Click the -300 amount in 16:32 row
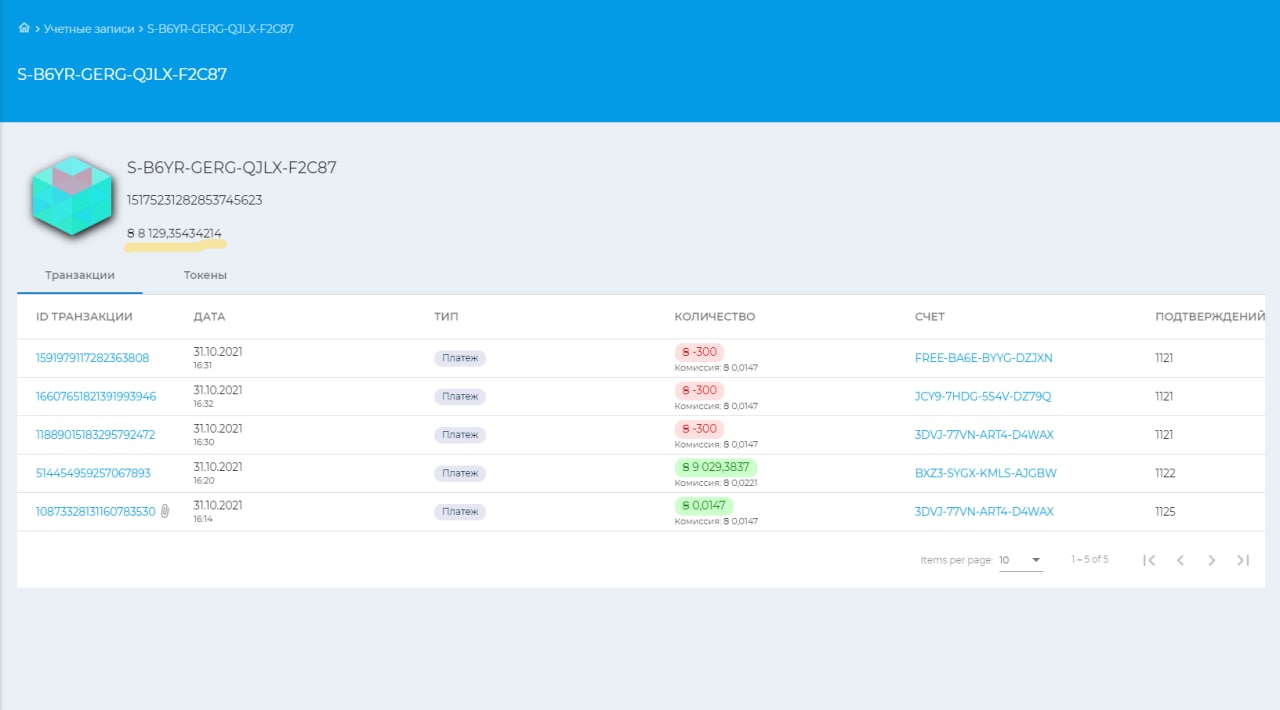The width and height of the screenshot is (1280, 710). coord(699,390)
